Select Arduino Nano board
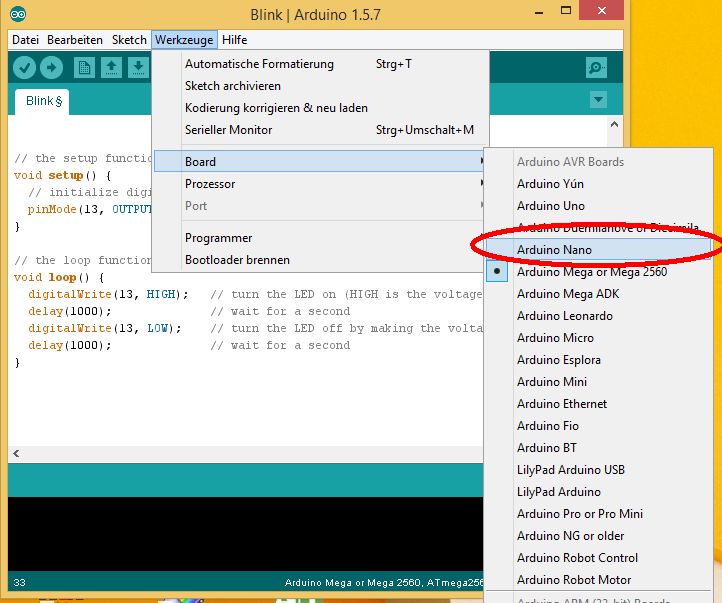 tap(599, 250)
